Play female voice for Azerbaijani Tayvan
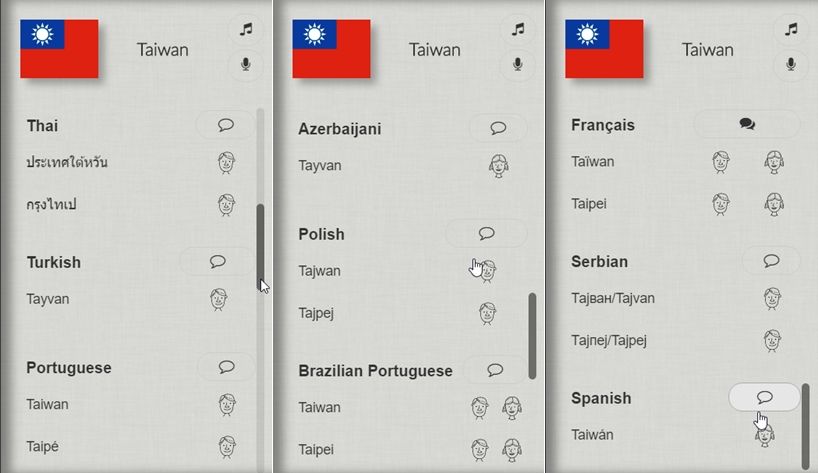This screenshot has height=473, width=818. pyautogui.click(x=498, y=165)
